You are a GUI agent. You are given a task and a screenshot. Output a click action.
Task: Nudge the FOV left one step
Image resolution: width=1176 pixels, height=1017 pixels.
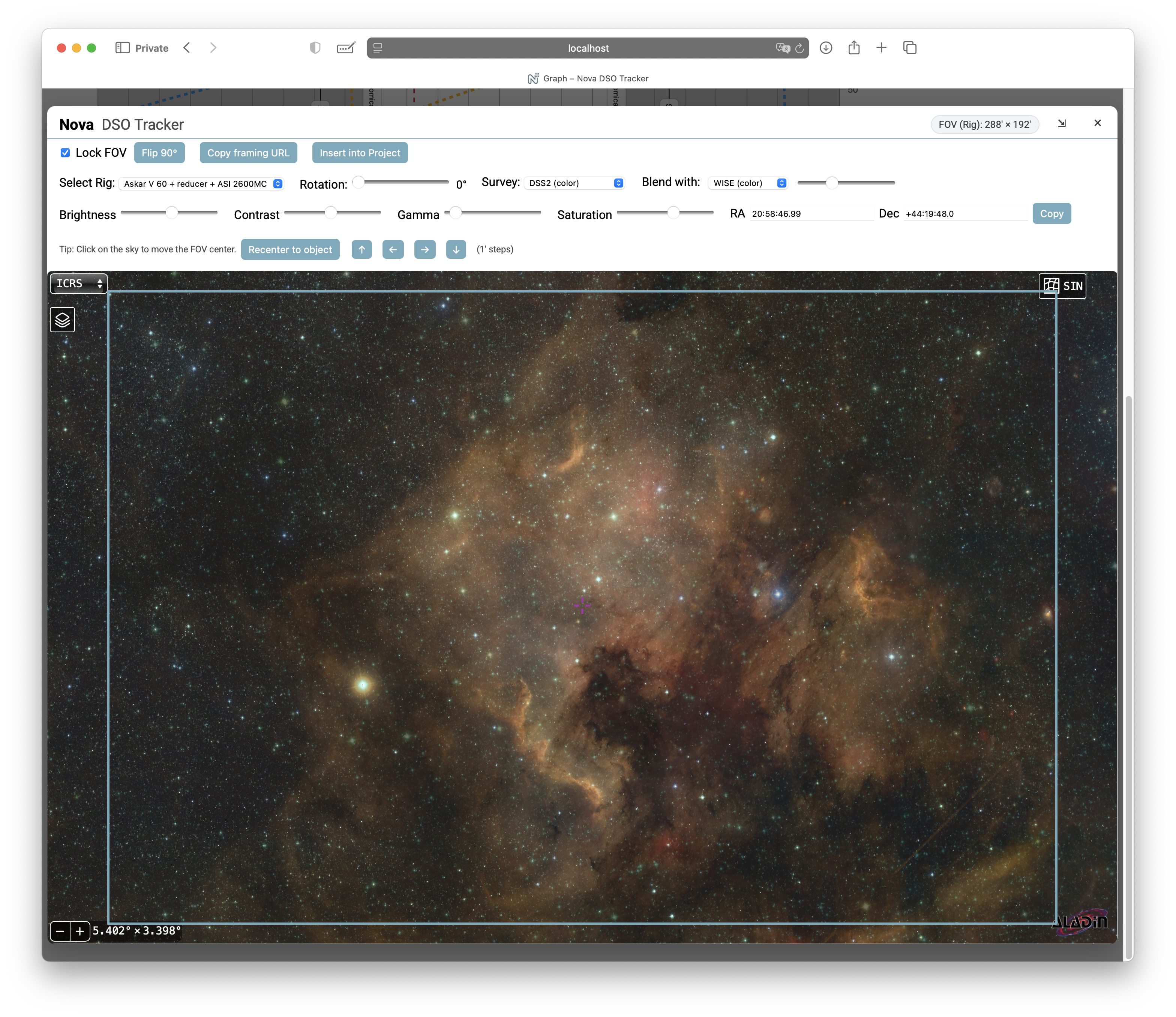coord(393,250)
